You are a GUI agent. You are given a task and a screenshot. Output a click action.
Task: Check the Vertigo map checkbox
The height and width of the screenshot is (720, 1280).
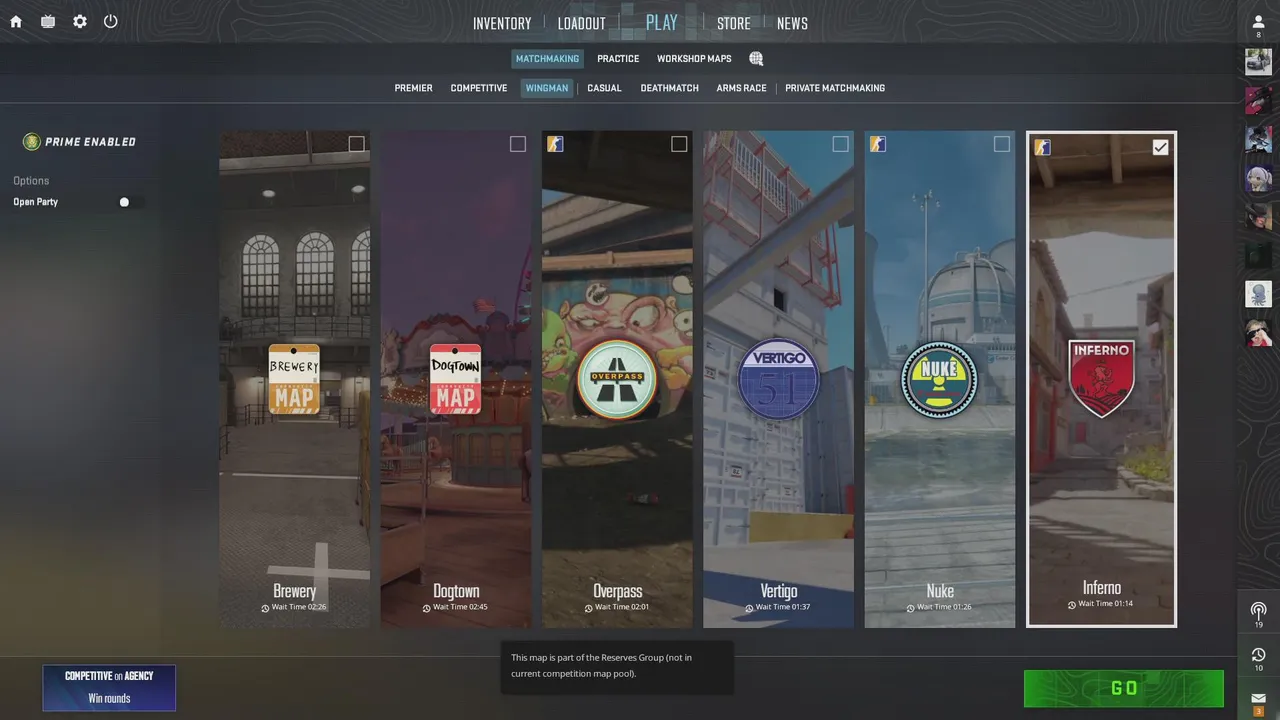(840, 144)
